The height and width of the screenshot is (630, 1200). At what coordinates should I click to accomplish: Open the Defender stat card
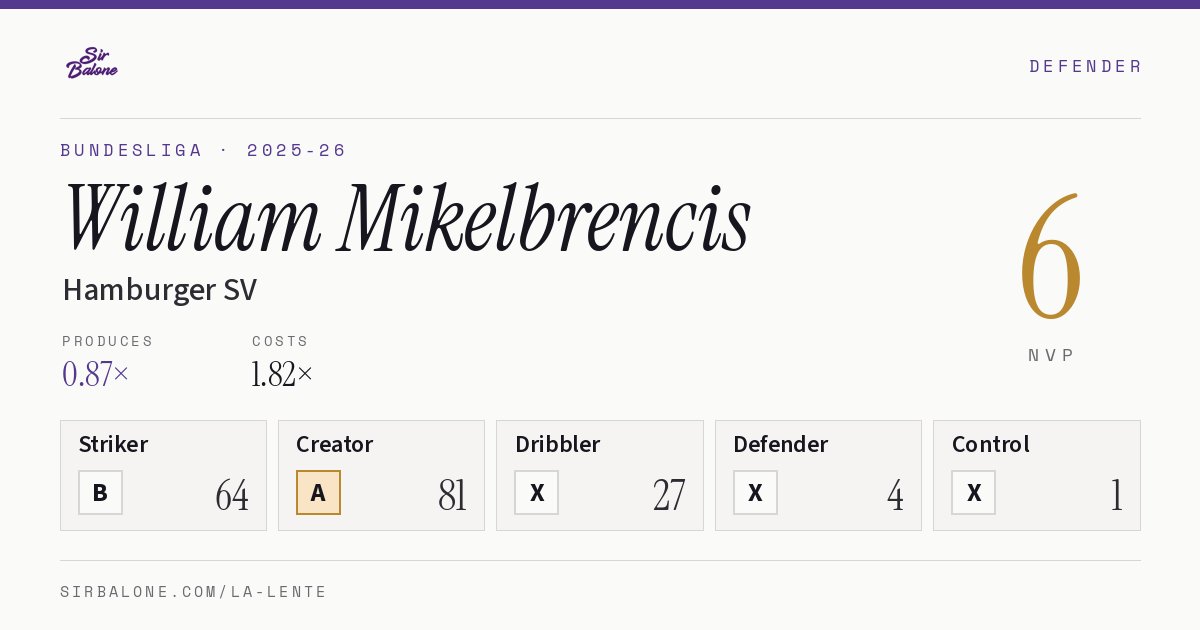click(818, 475)
